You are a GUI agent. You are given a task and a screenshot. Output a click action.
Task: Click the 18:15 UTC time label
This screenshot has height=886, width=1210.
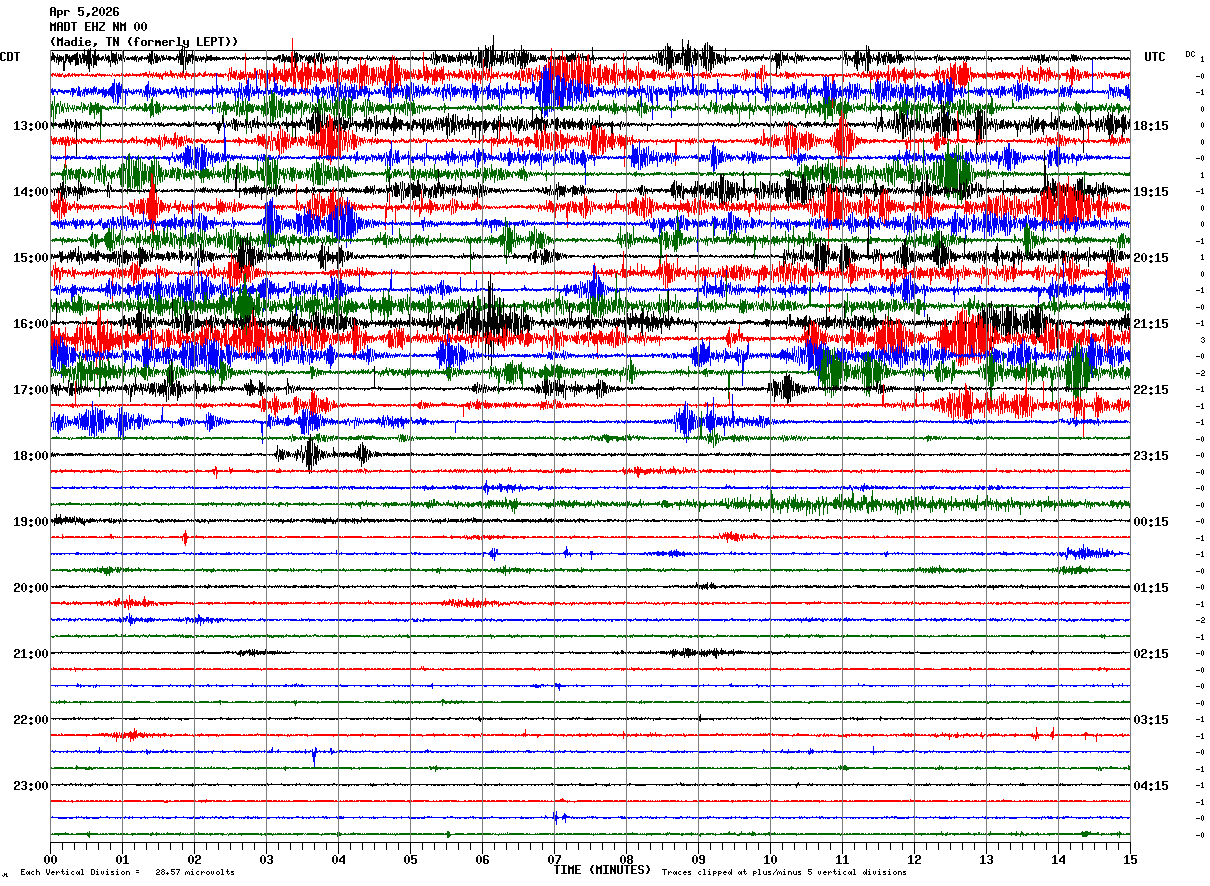click(1151, 126)
